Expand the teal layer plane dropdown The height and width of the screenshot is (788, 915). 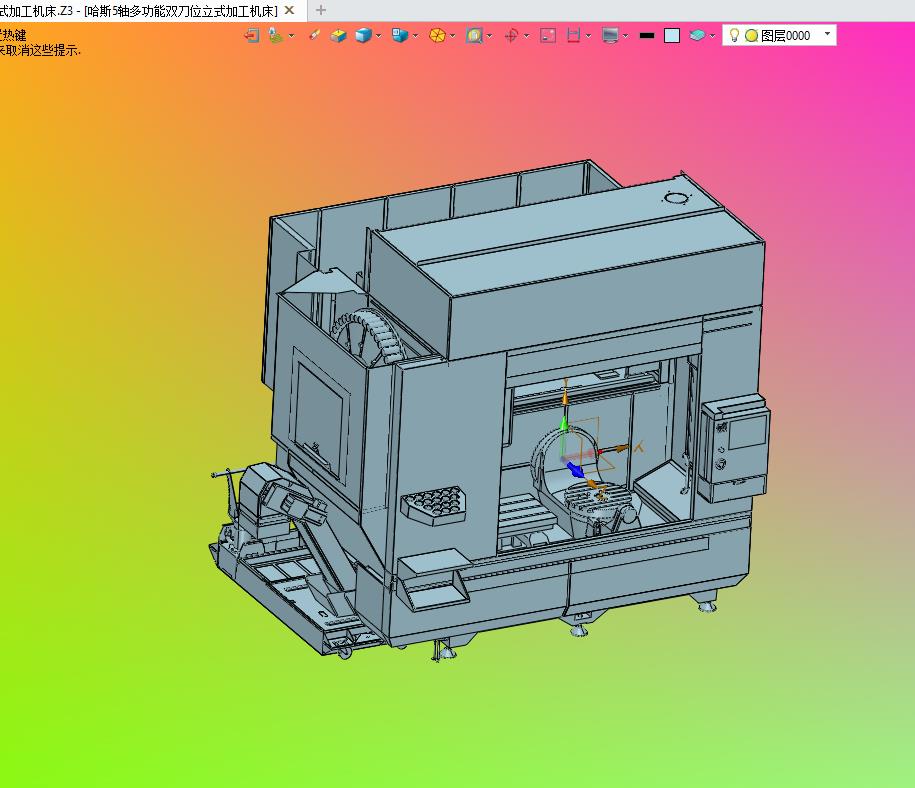click(x=713, y=36)
